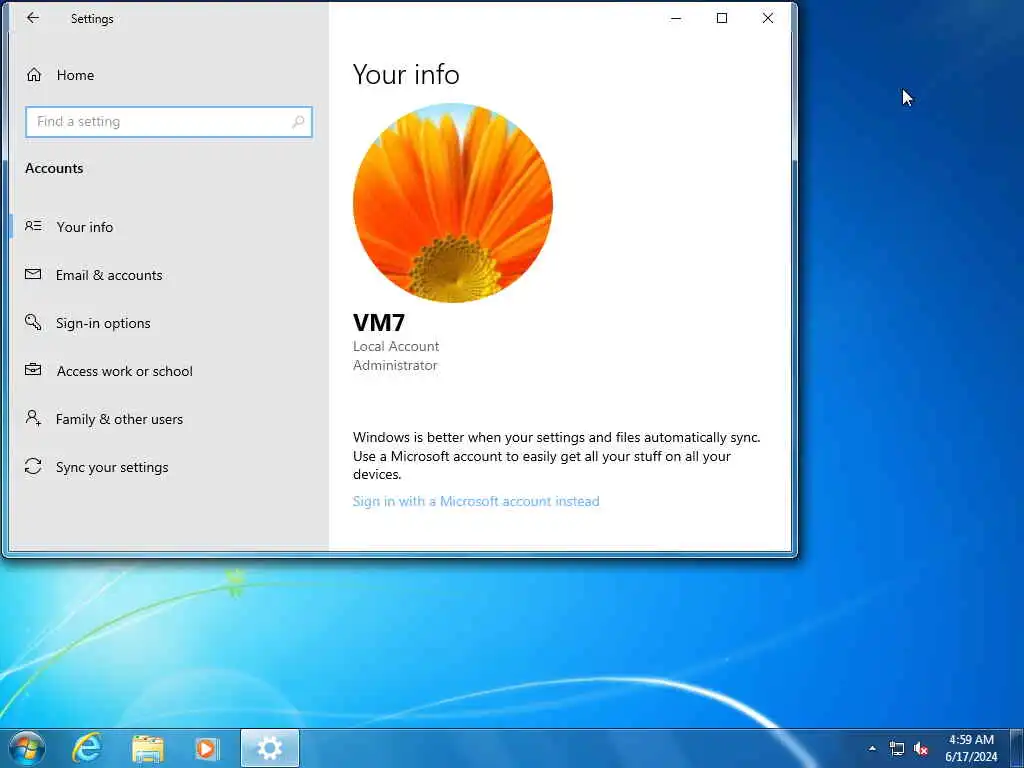Go back using the Settings back arrow
Screen dimensions: 1024x768
point(33,18)
